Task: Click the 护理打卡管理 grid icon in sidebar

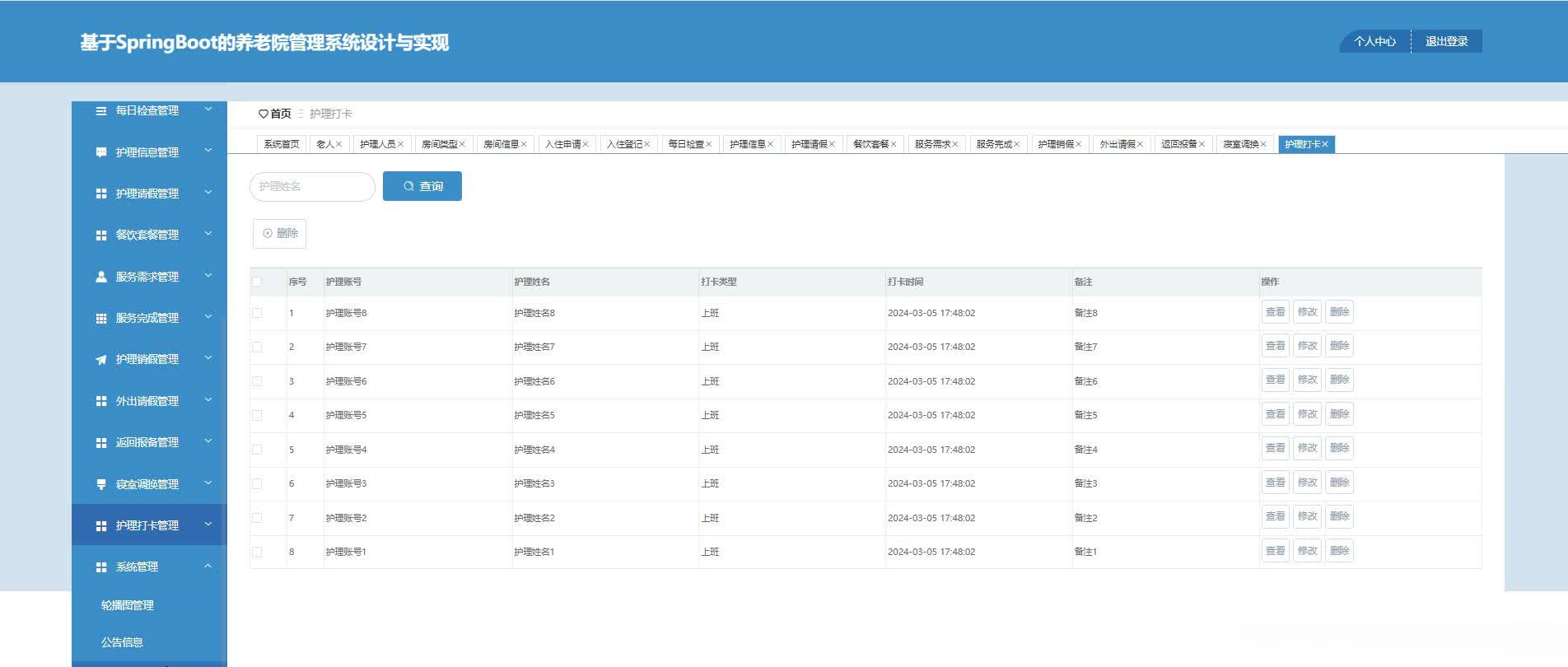Action: (101, 525)
